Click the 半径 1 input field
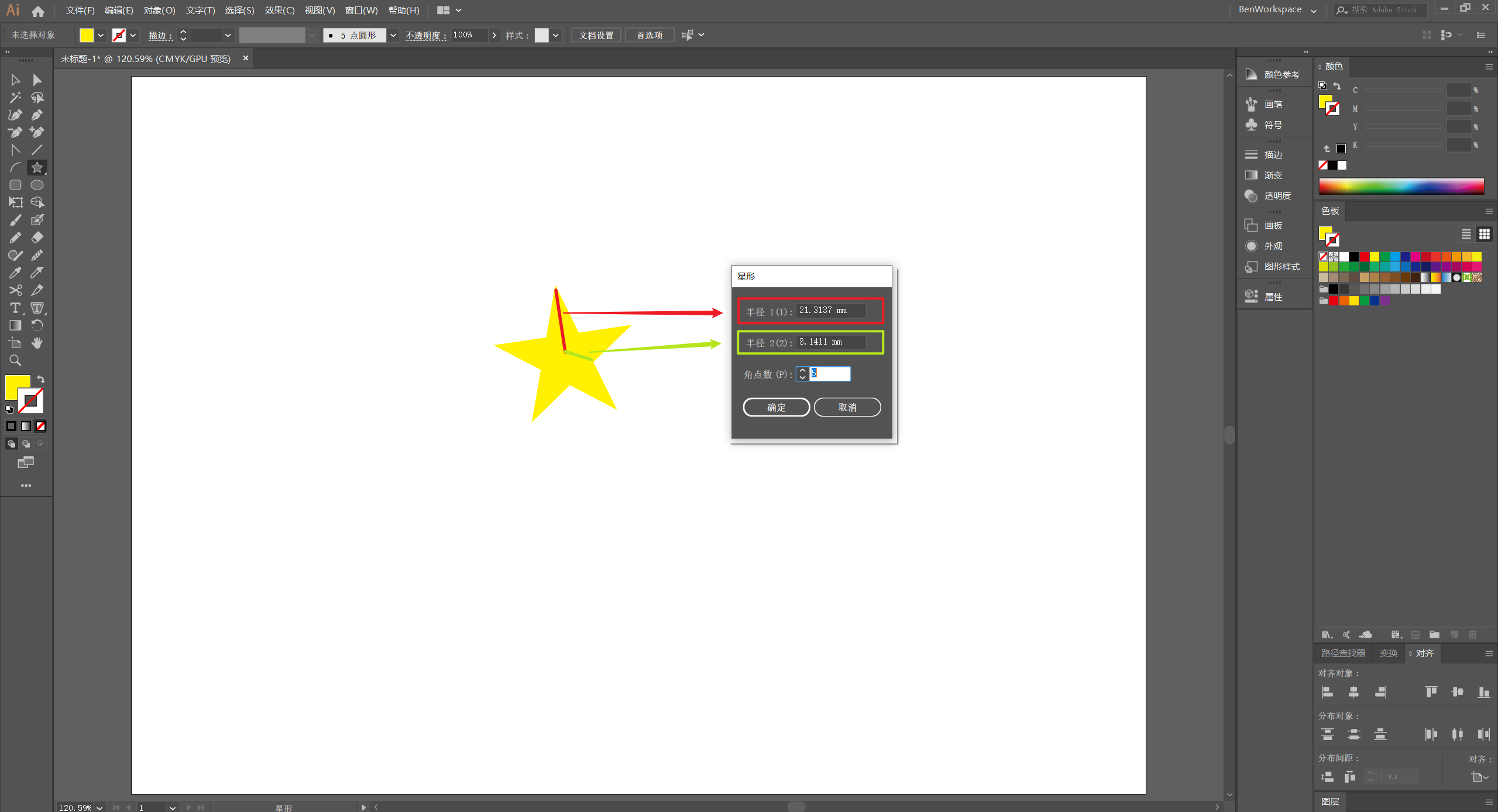This screenshot has height=812, width=1498. coord(830,311)
